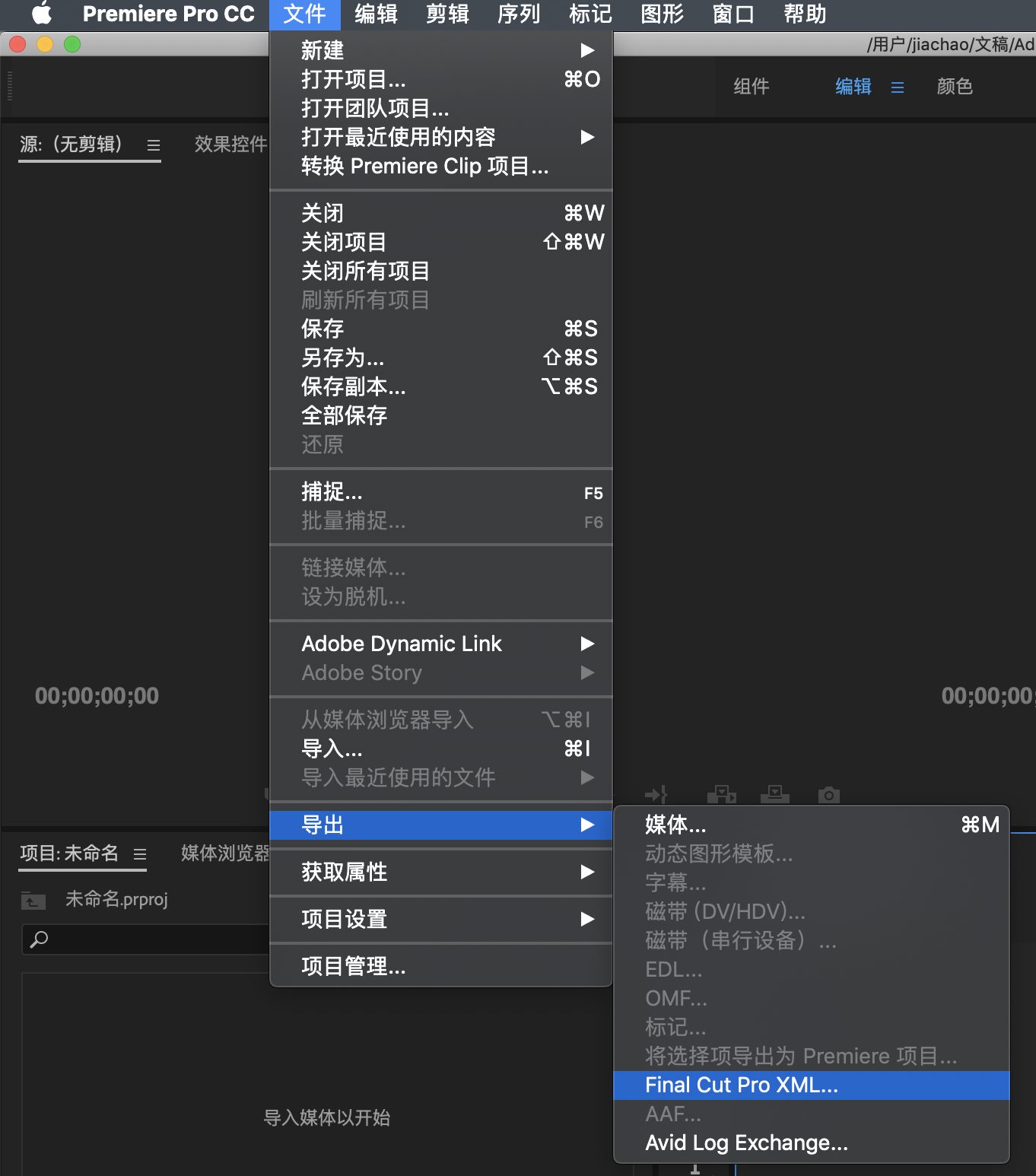Switch to the 媒体浏览器 panel tab
The height and width of the screenshot is (1176, 1036).
point(225,853)
